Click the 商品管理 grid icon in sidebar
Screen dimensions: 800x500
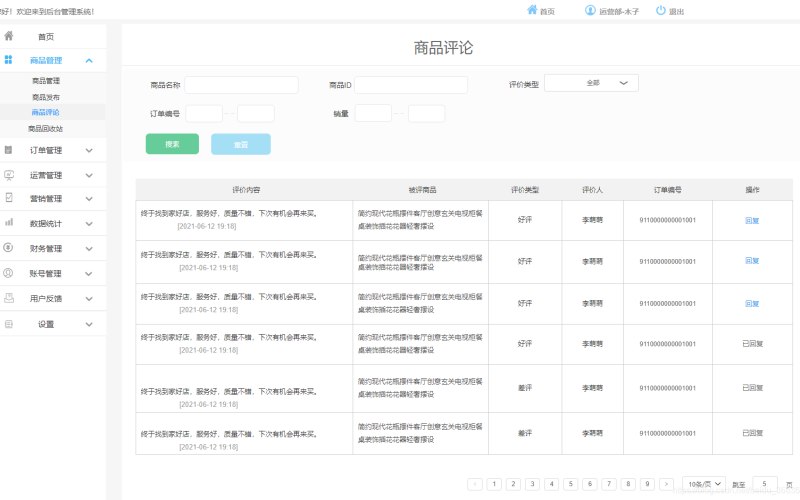coord(8,60)
